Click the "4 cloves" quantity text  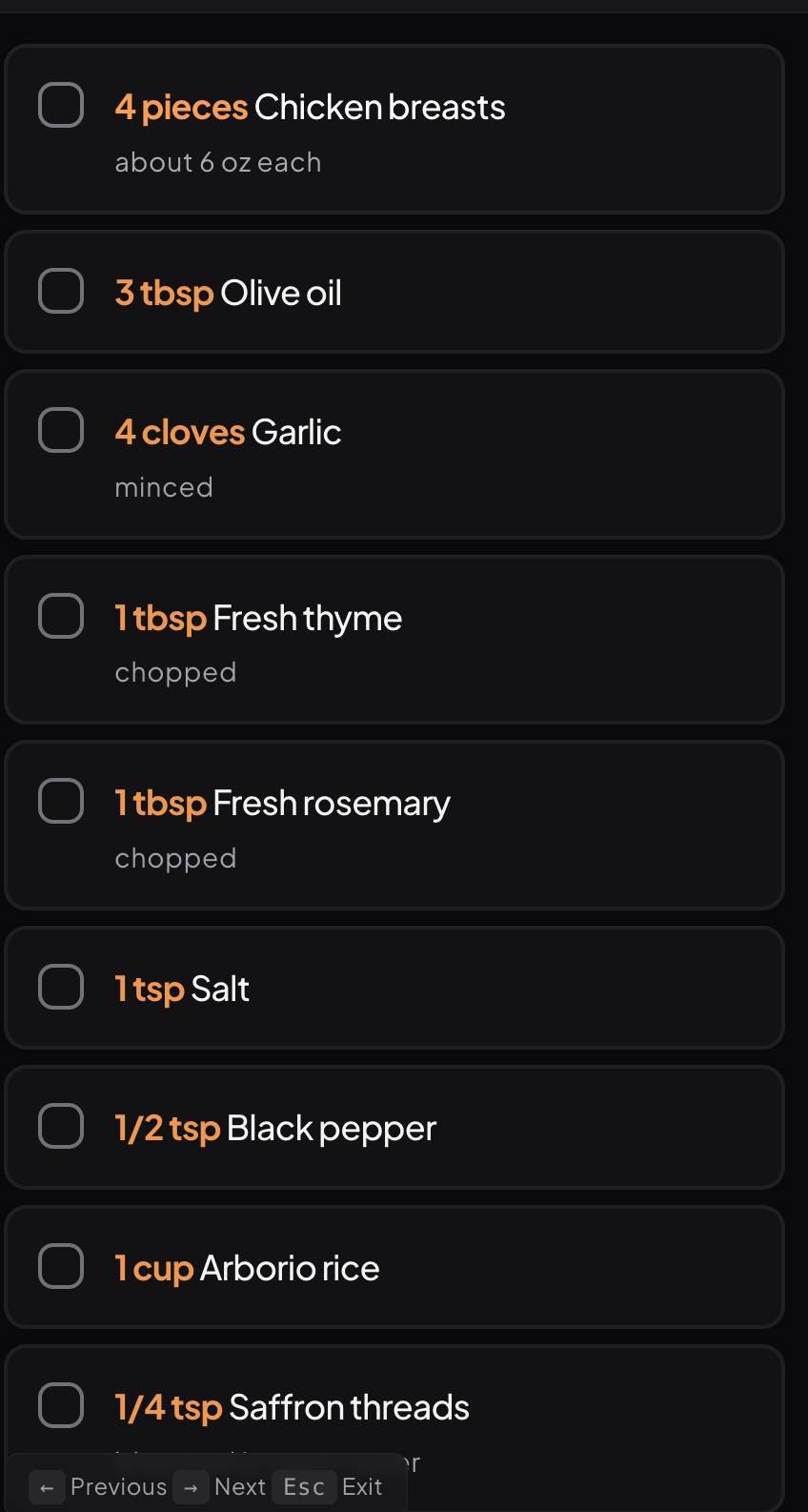180,433
